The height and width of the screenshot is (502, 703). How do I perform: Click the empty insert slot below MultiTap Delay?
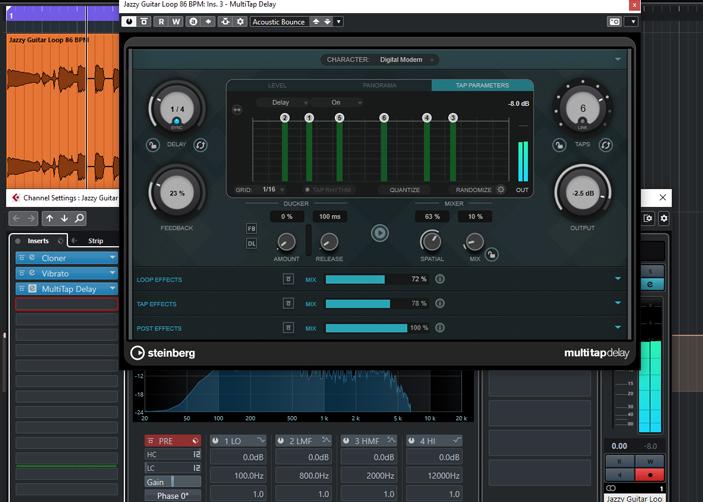66,304
